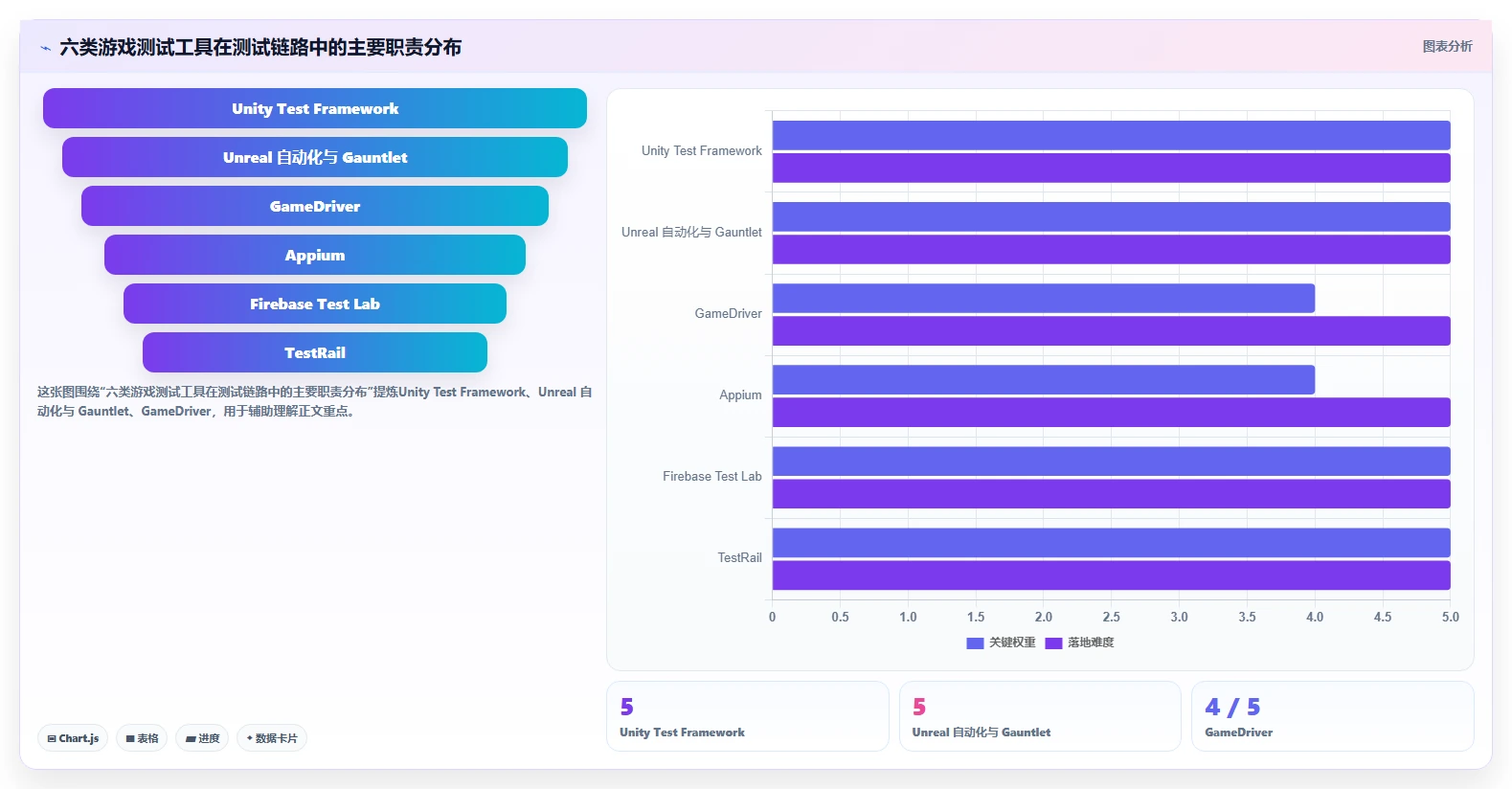1512x789 pixels.
Task: Select the Unreal 自动化与 Gauntlet funnel bar
Action: (315, 157)
